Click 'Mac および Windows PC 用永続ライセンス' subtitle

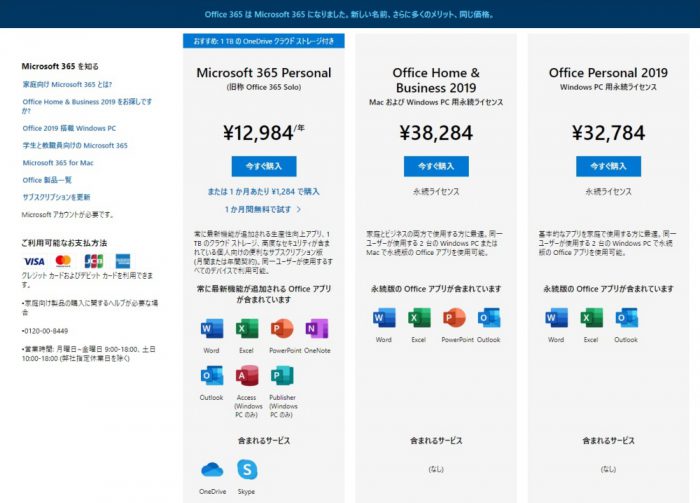coord(436,102)
